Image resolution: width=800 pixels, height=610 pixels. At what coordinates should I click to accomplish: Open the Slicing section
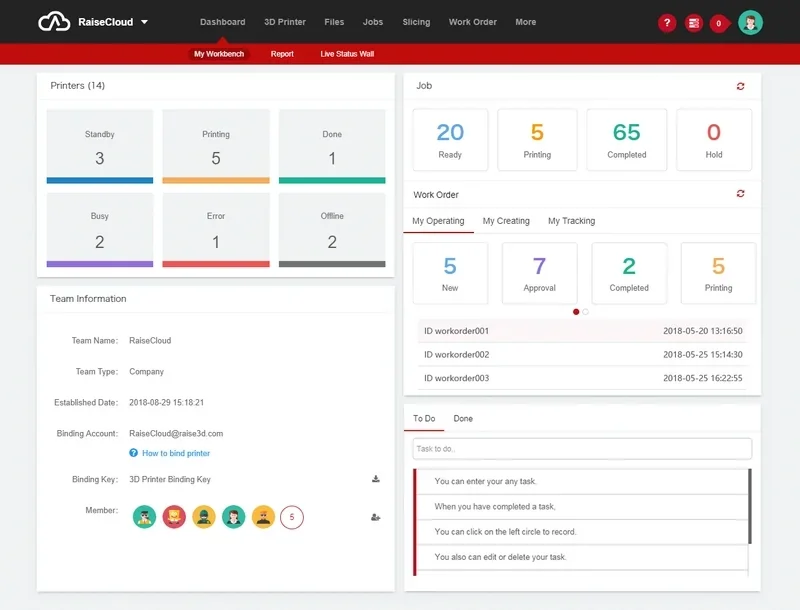point(416,21)
